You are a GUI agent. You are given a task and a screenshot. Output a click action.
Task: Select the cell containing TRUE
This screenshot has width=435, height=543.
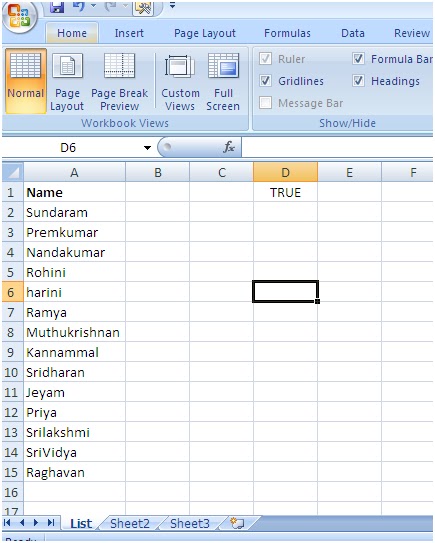(x=285, y=192)
